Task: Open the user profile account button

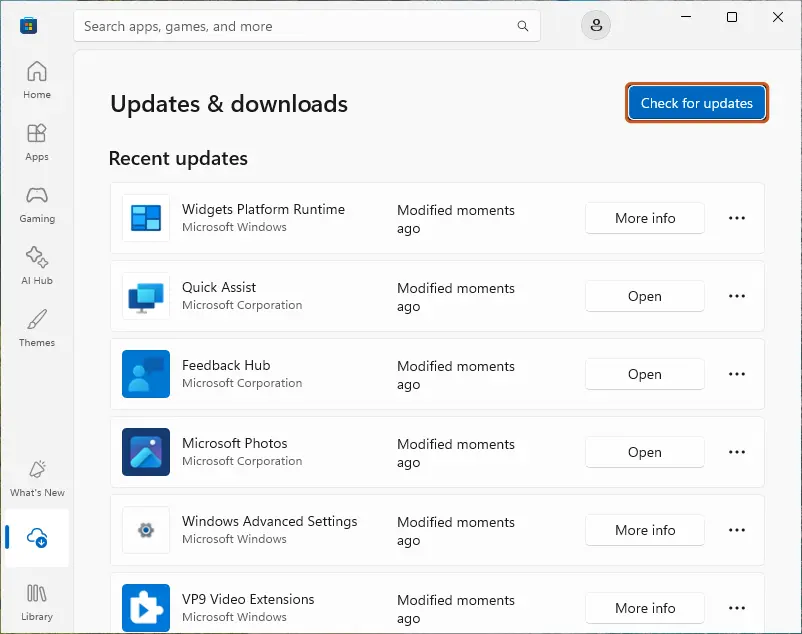Action: click(596, 25)
